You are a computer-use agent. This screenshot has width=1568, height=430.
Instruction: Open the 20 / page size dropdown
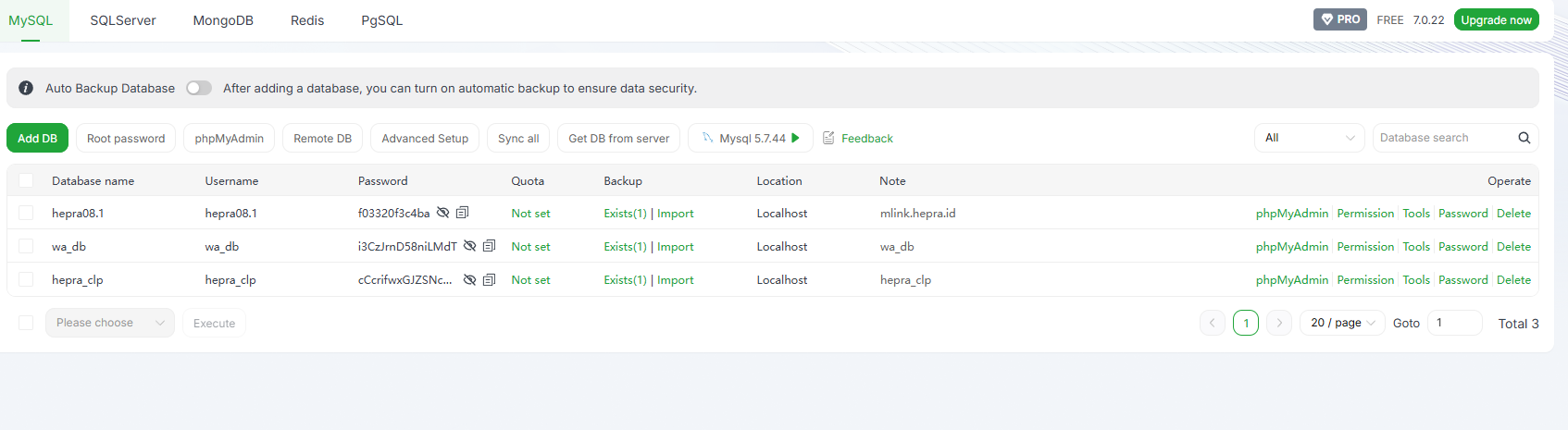(1342, 323)
